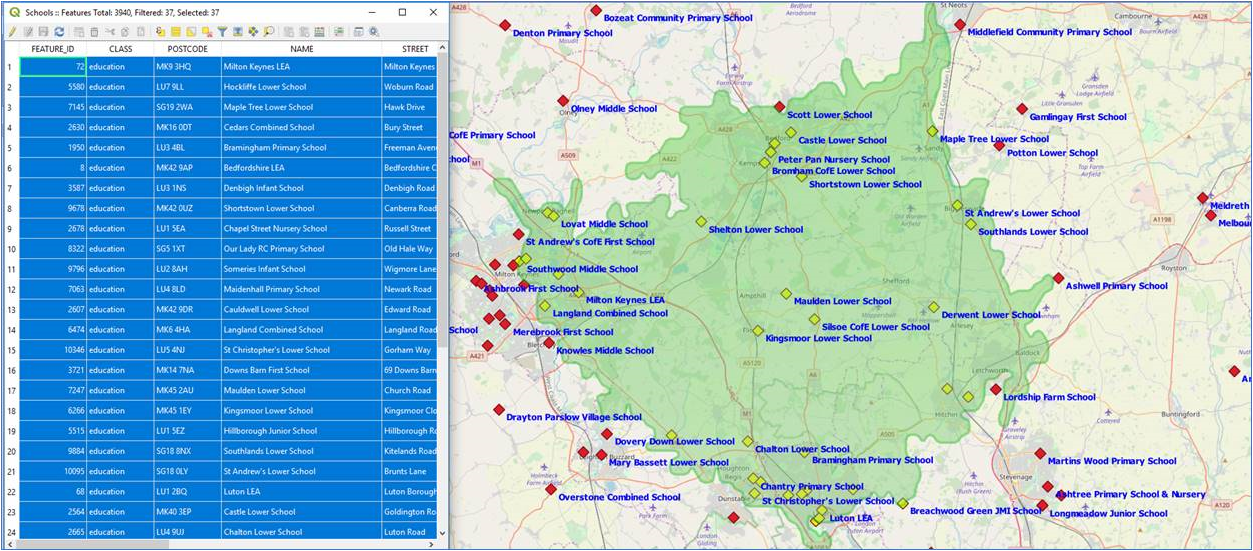Cut selected rows with the scissors icon
Screen dimensions: 1253x551
(109, 32)
